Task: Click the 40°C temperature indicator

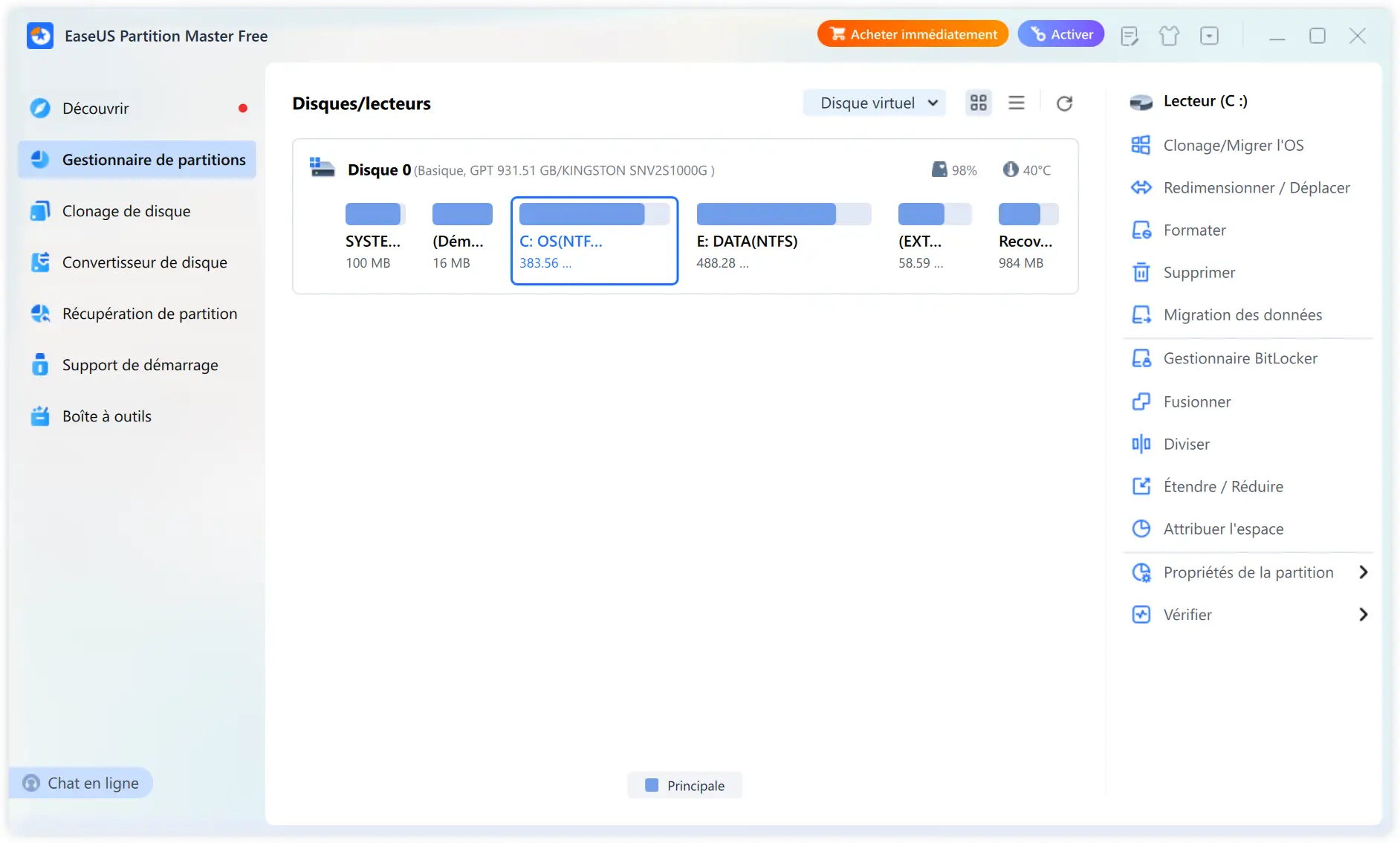Action: tap(1026, 170)
